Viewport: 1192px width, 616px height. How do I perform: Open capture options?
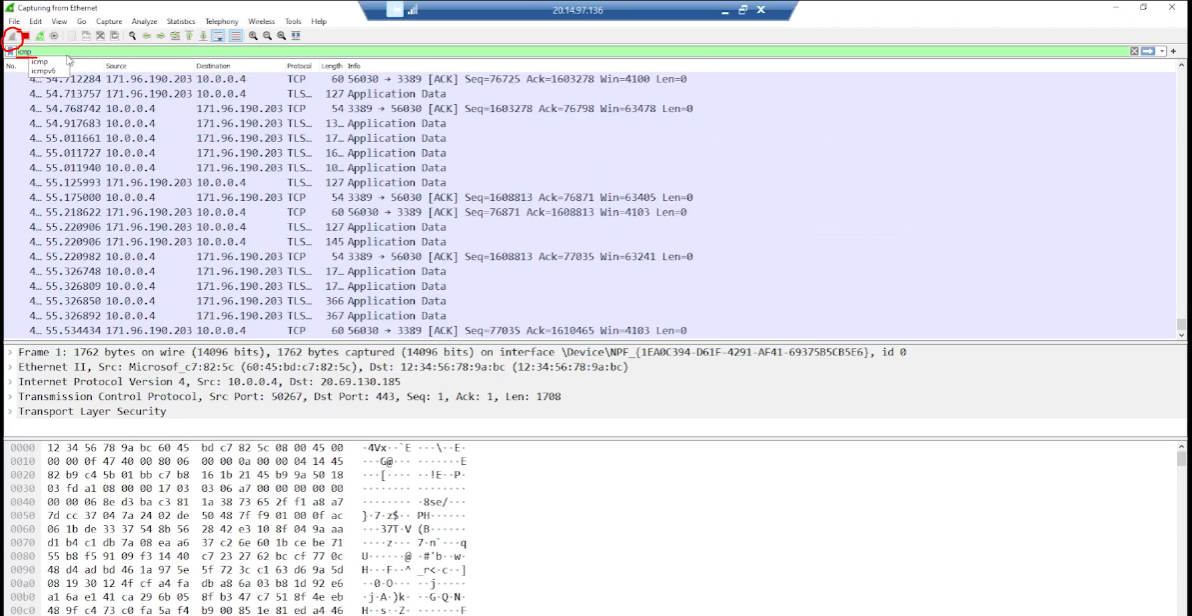(x=55, y=35)
